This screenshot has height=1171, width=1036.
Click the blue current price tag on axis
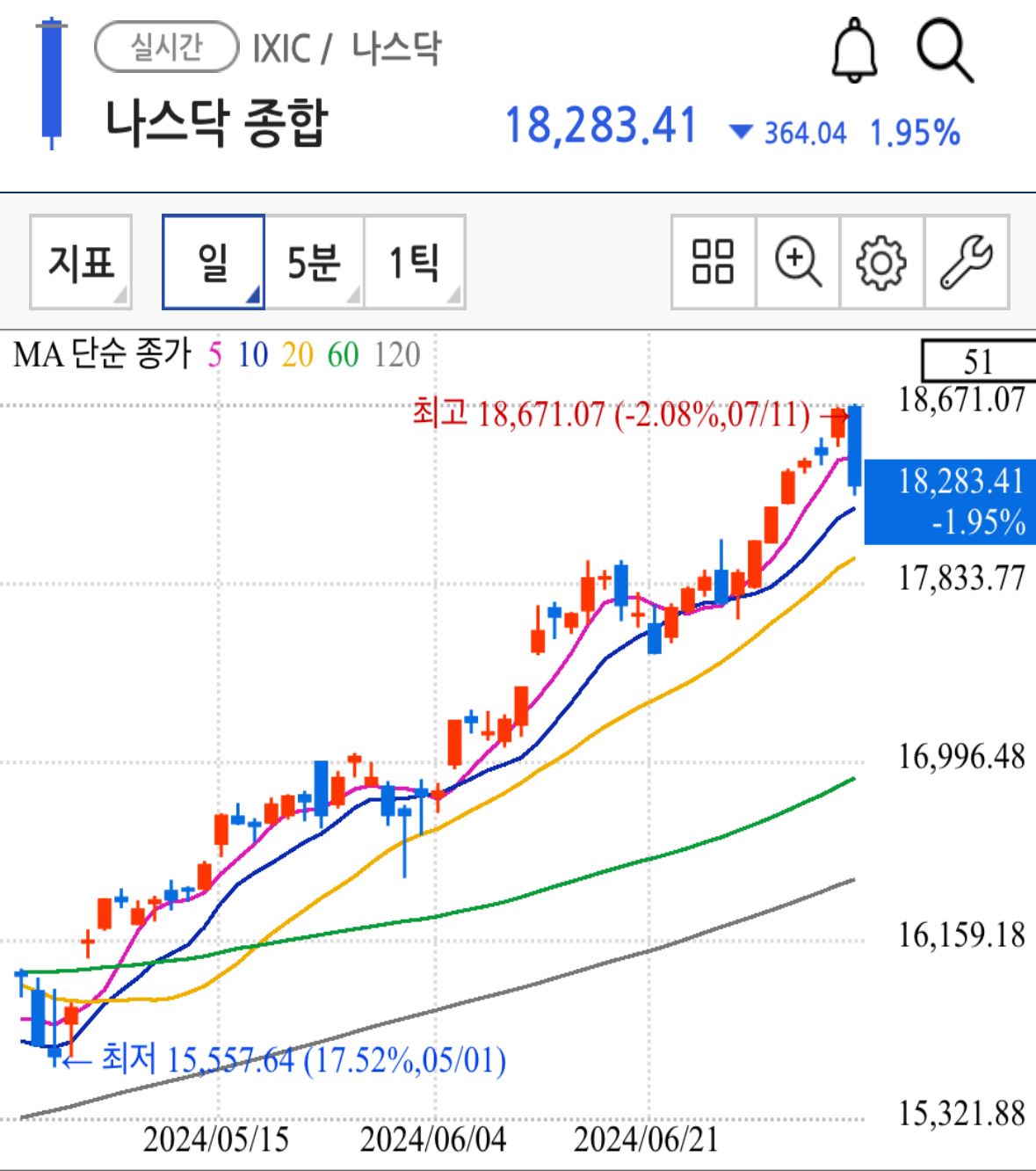coord(950,502)
